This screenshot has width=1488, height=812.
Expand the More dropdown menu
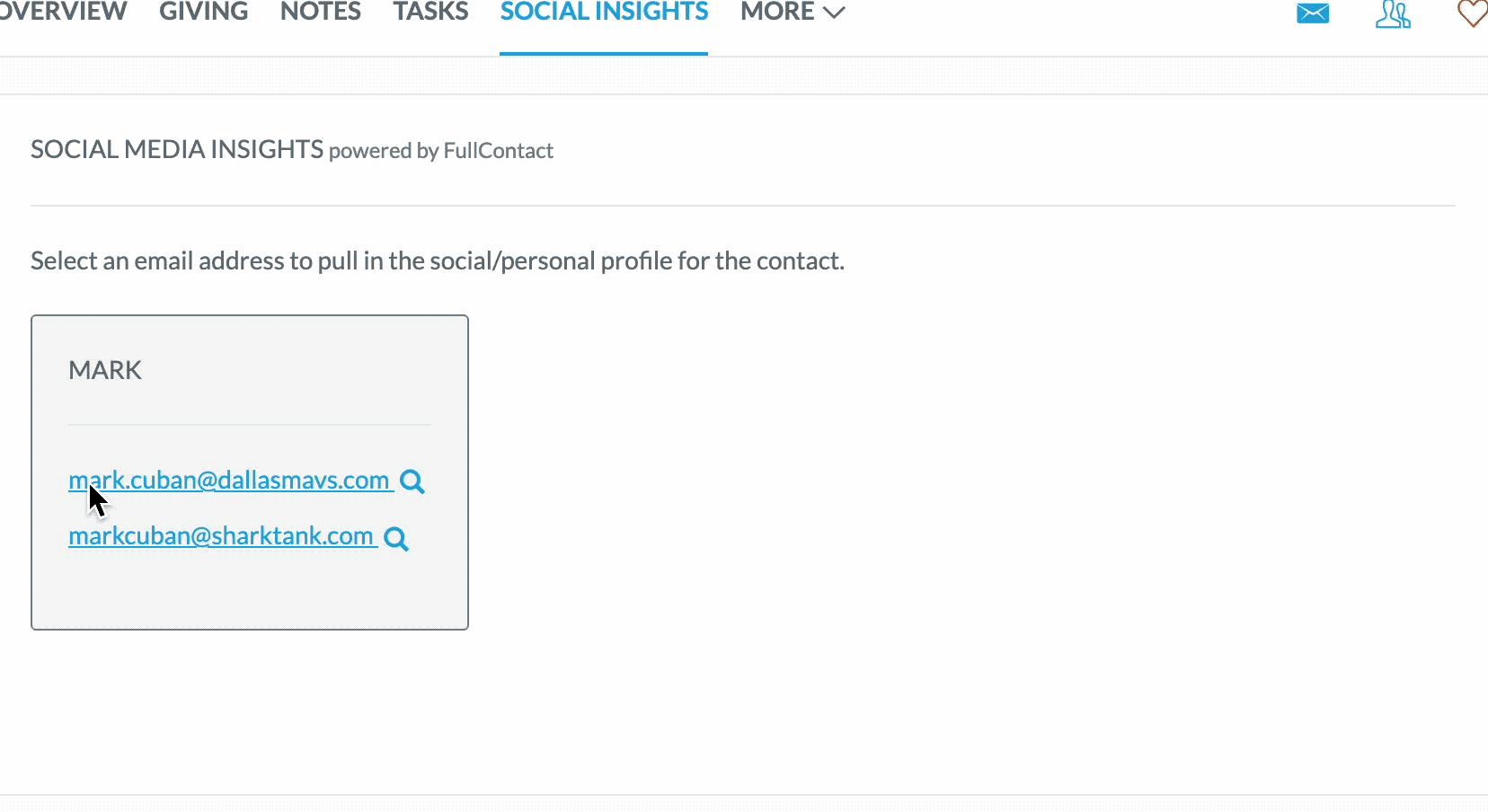click(793, 12)
